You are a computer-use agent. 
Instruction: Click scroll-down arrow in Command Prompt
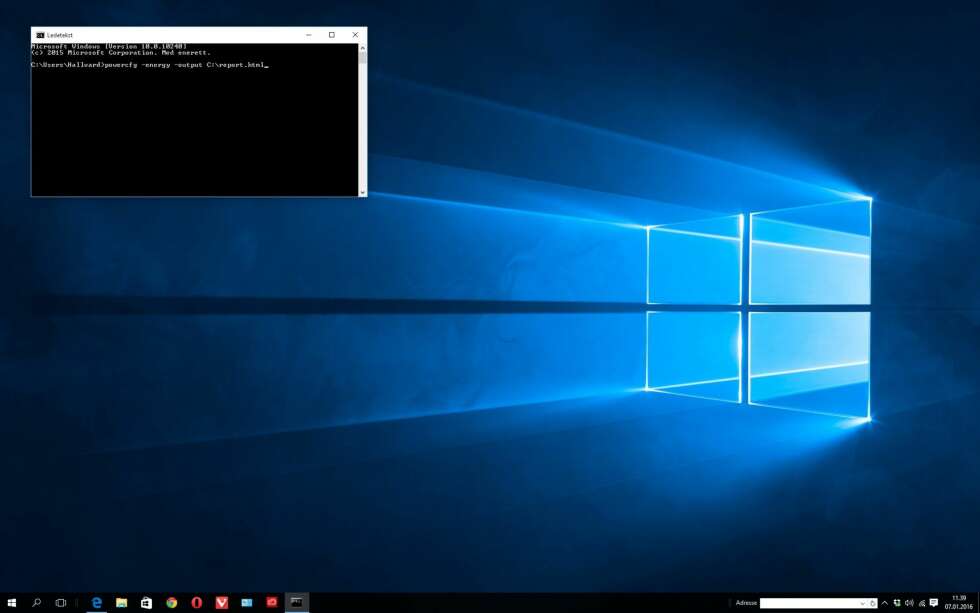pos(362,192)
